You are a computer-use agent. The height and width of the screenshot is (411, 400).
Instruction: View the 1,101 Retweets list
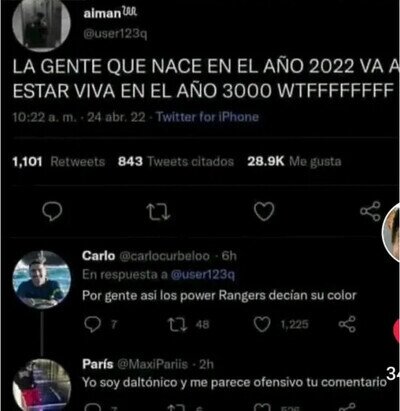[59, 162]
